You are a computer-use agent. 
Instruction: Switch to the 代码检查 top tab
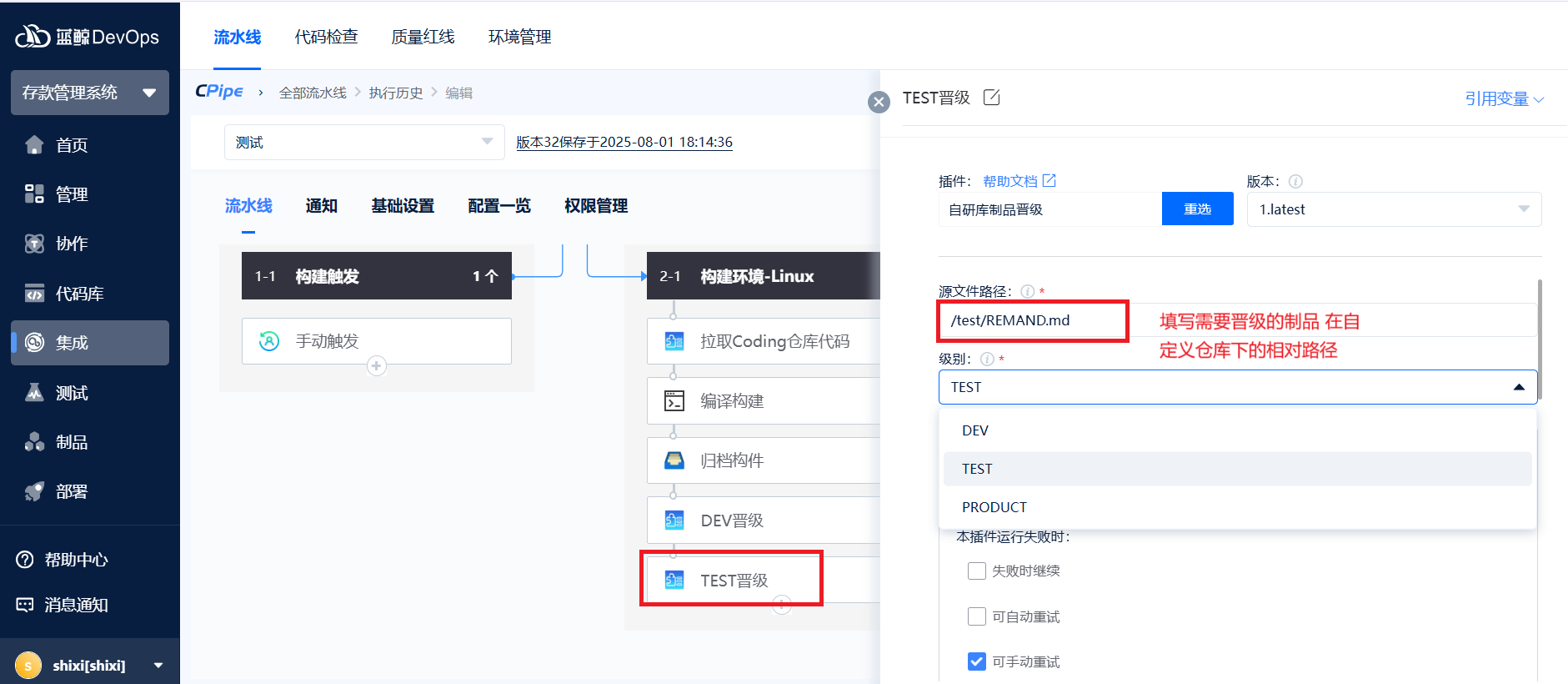[326, 37]
